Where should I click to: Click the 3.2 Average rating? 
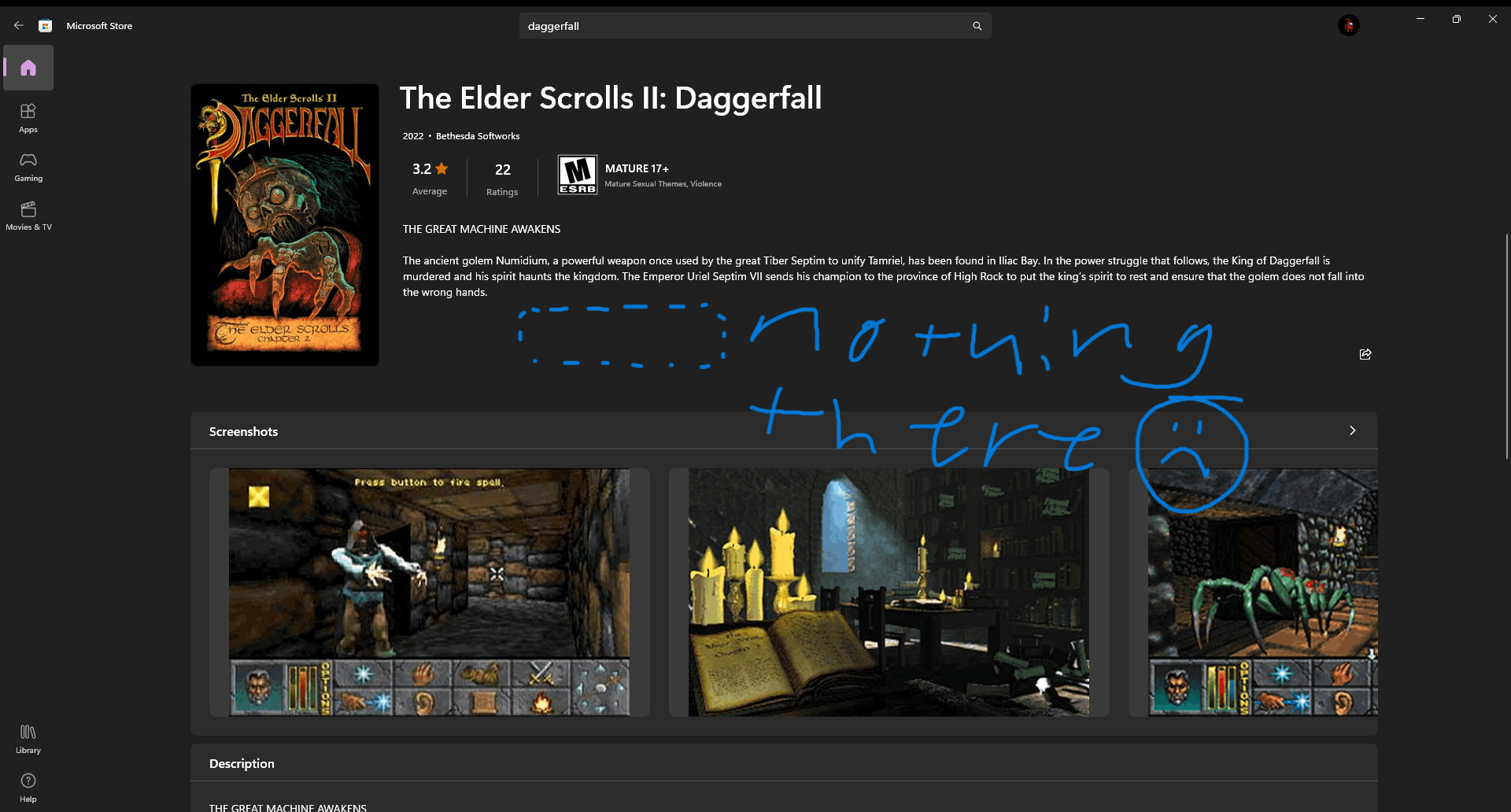click(430, 179)
